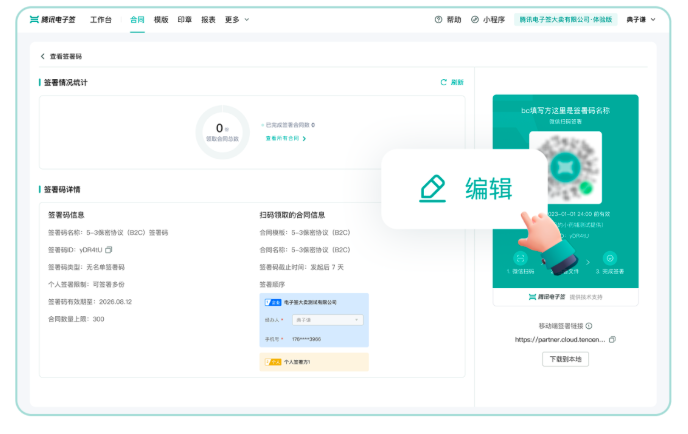Open the 模板 tab
688x434 pixels.
(x=161, y=20)
